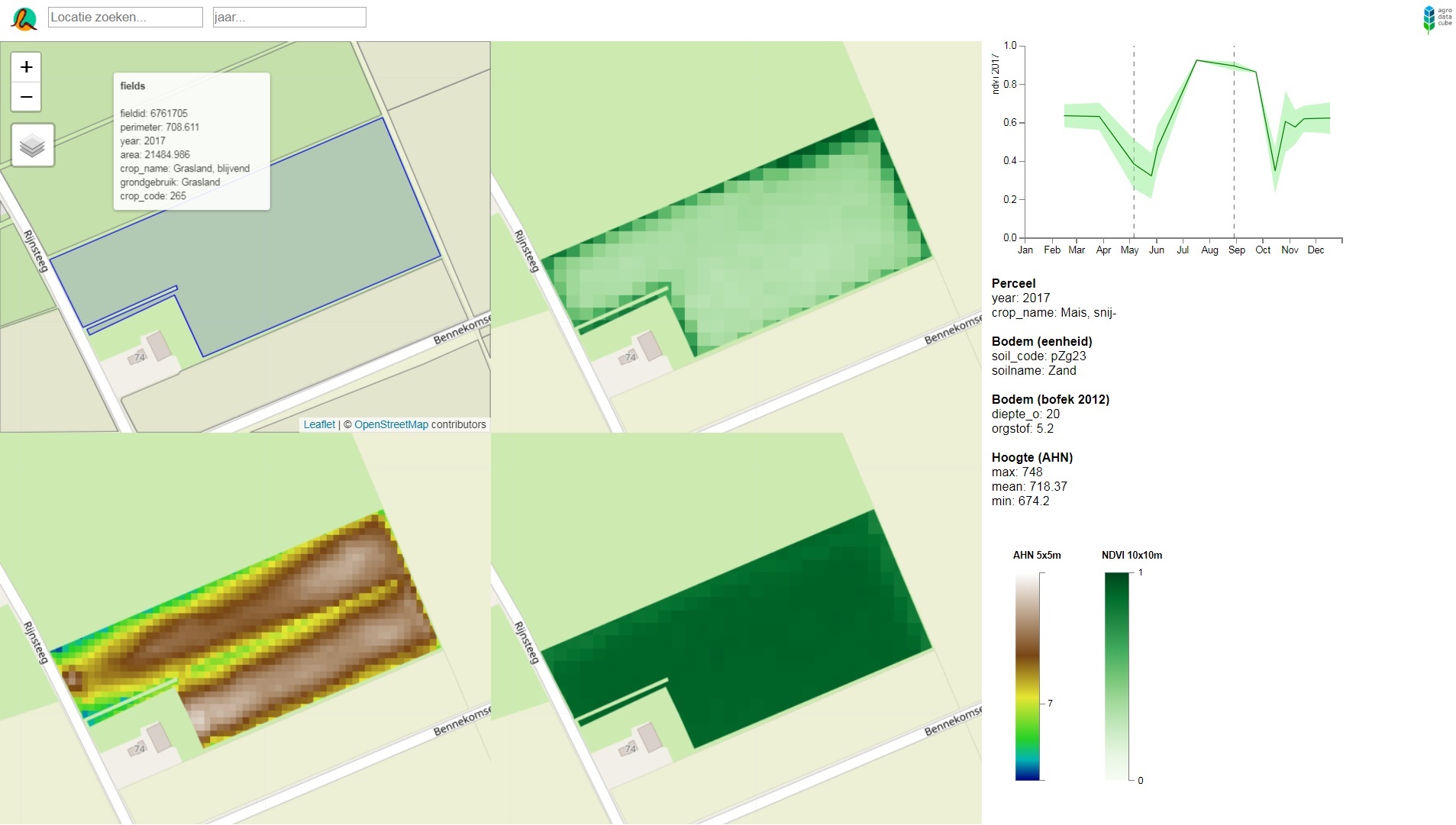Click the AHN 5x5m color legend bar
The height and width of the screenshot is (825, 1456).
pyautogui.click(x=1027, y=676)
